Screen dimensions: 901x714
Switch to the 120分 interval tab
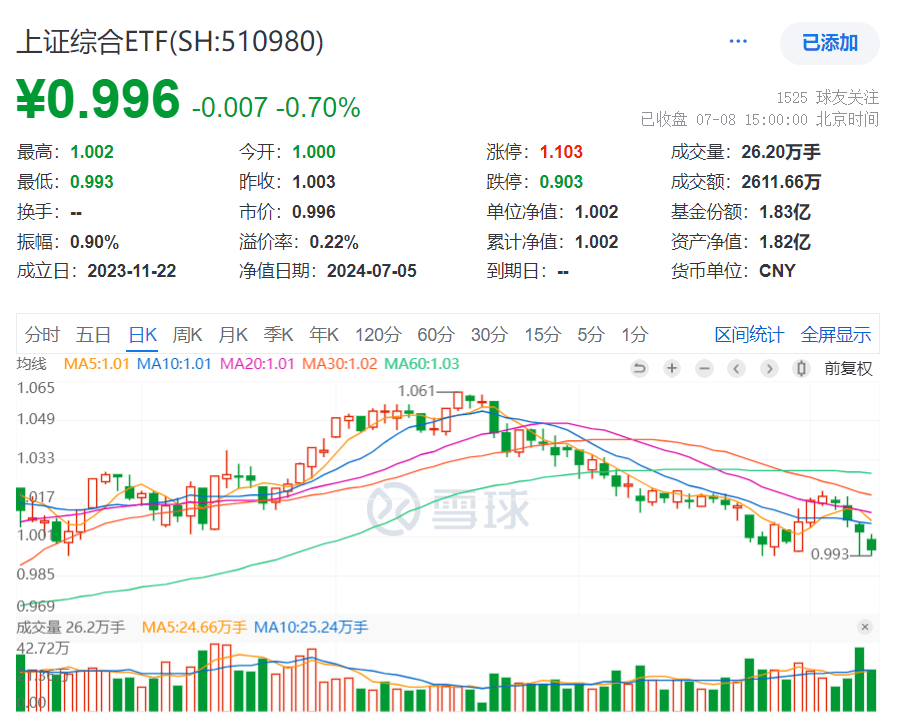click(378, 334)
